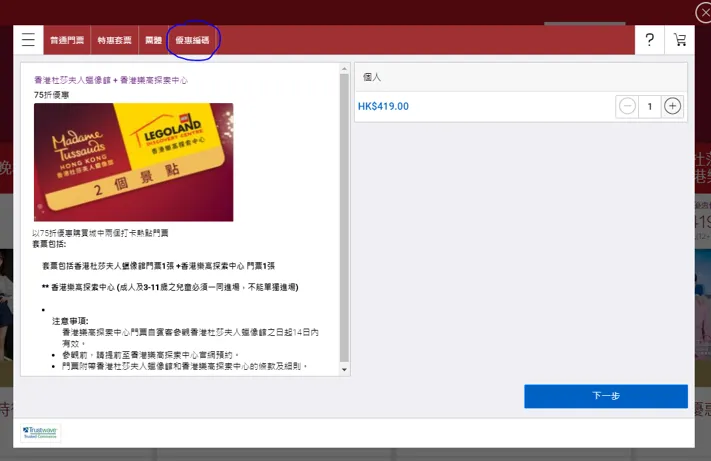The width and height of the screenshot is (711, 461).
Task: Click the Madame Tussauds Legoland combo image
Action: [x=134, y=162]
